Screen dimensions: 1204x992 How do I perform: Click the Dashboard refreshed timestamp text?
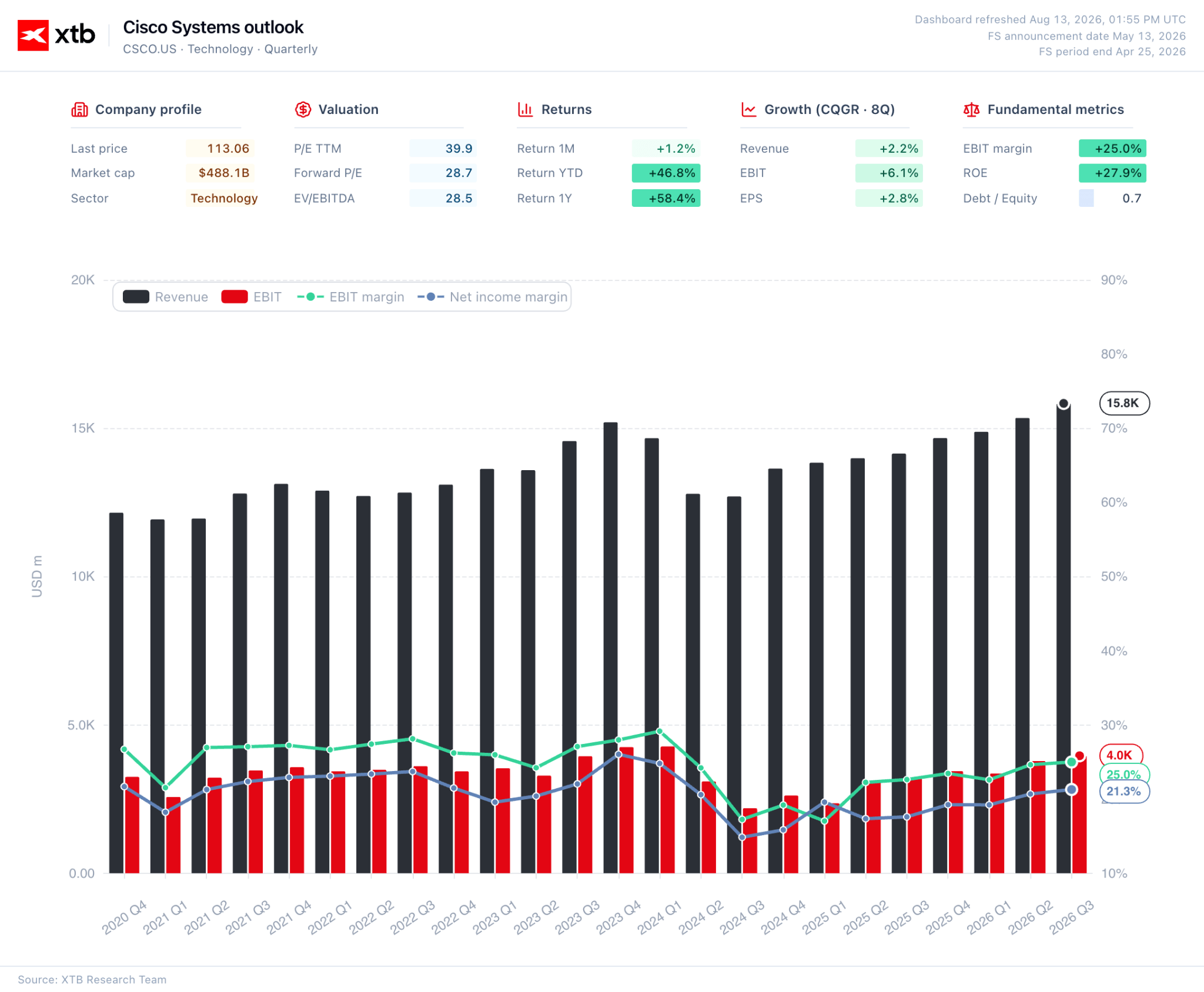(1050, 19)
